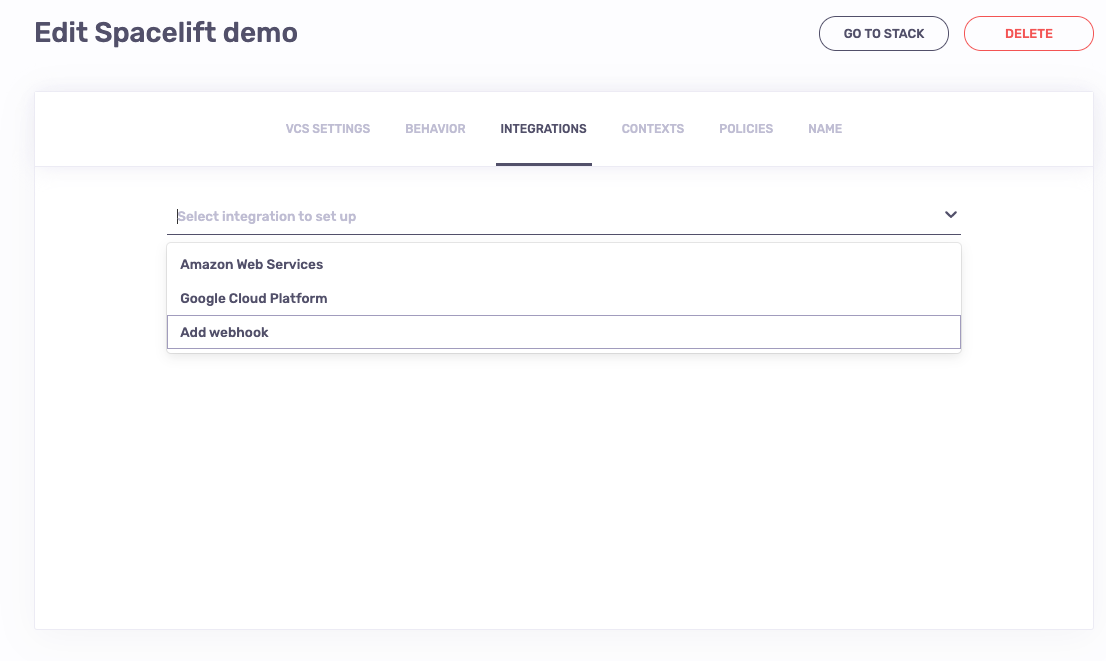Switch to the Behavior tab

click(435, 129)
